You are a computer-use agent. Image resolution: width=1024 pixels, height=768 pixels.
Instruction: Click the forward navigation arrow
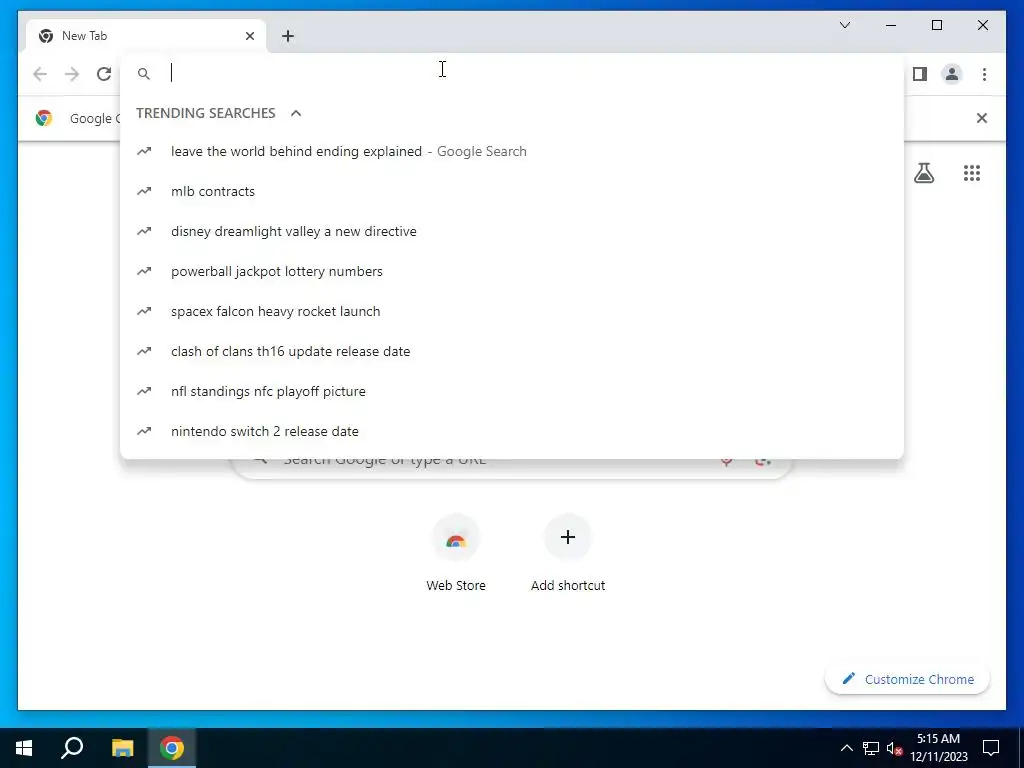coord(72,74)
